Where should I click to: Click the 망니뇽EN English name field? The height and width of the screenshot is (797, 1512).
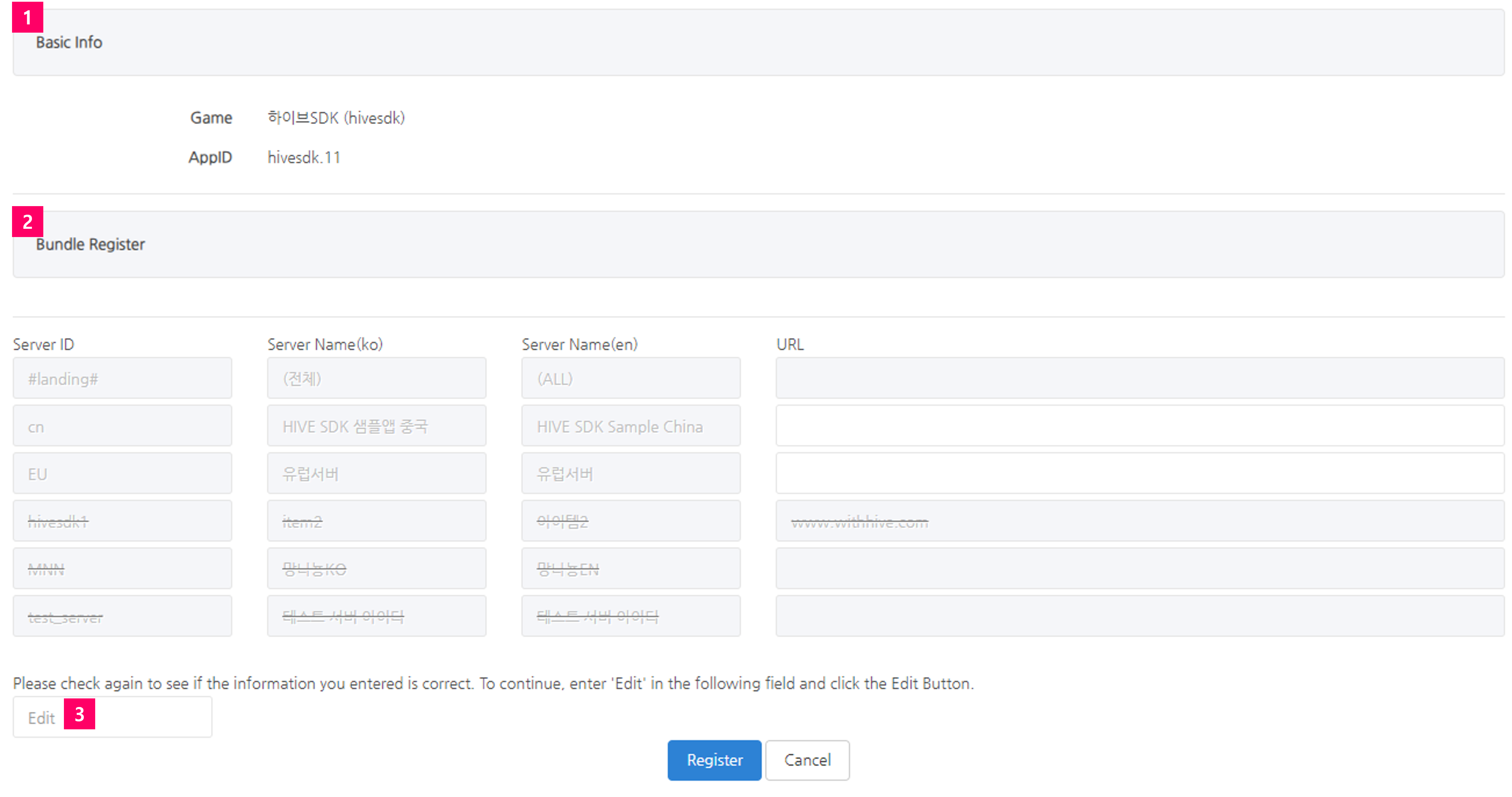pyautogui.click(x=631, y=569)
